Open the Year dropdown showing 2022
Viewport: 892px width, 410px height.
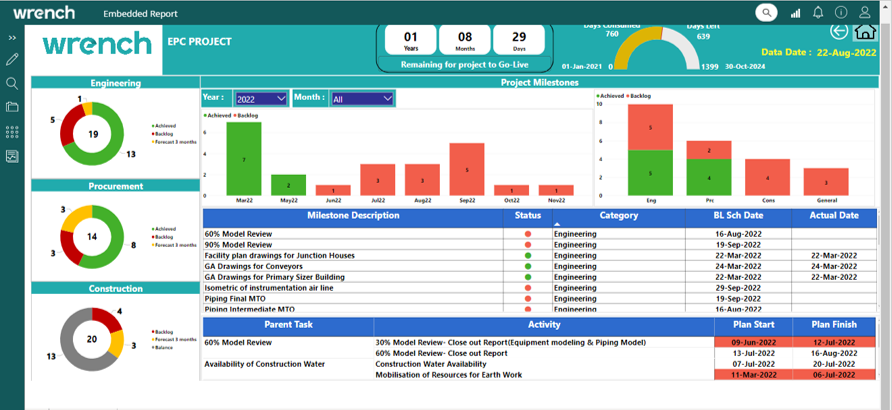tap(261, 98)
